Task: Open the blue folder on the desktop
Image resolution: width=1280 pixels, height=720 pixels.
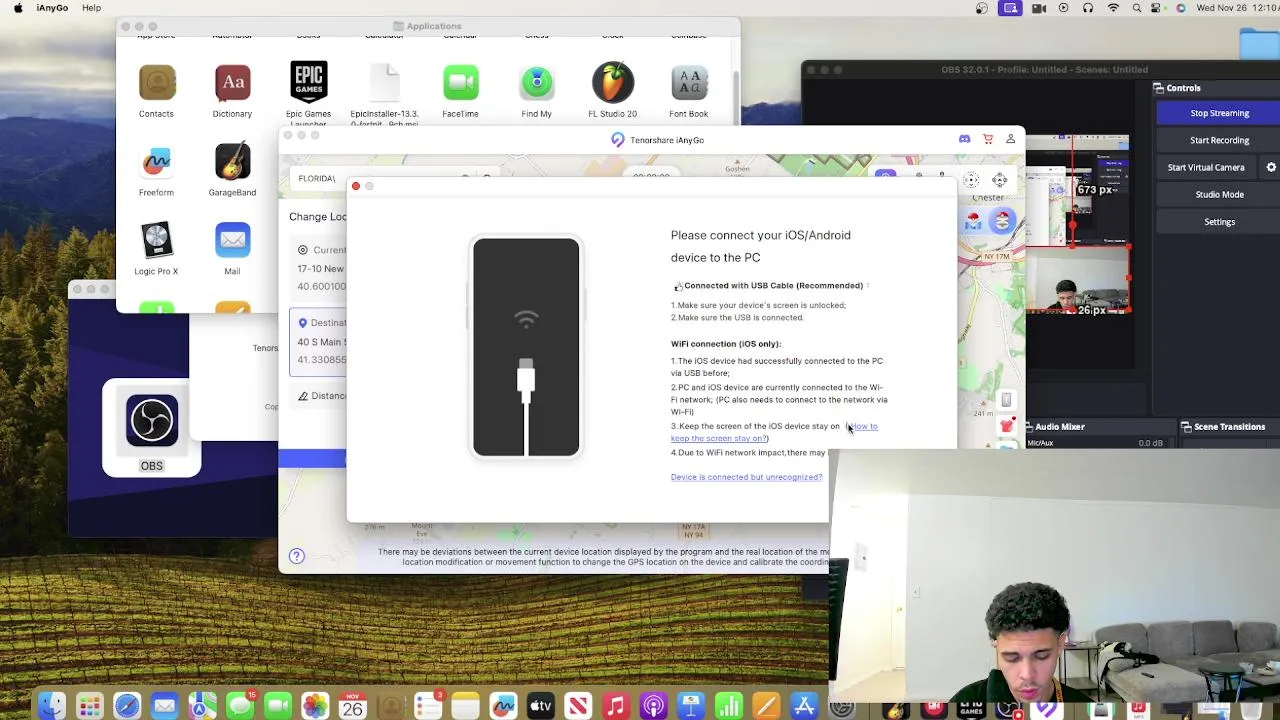Action: (1260, 45)
